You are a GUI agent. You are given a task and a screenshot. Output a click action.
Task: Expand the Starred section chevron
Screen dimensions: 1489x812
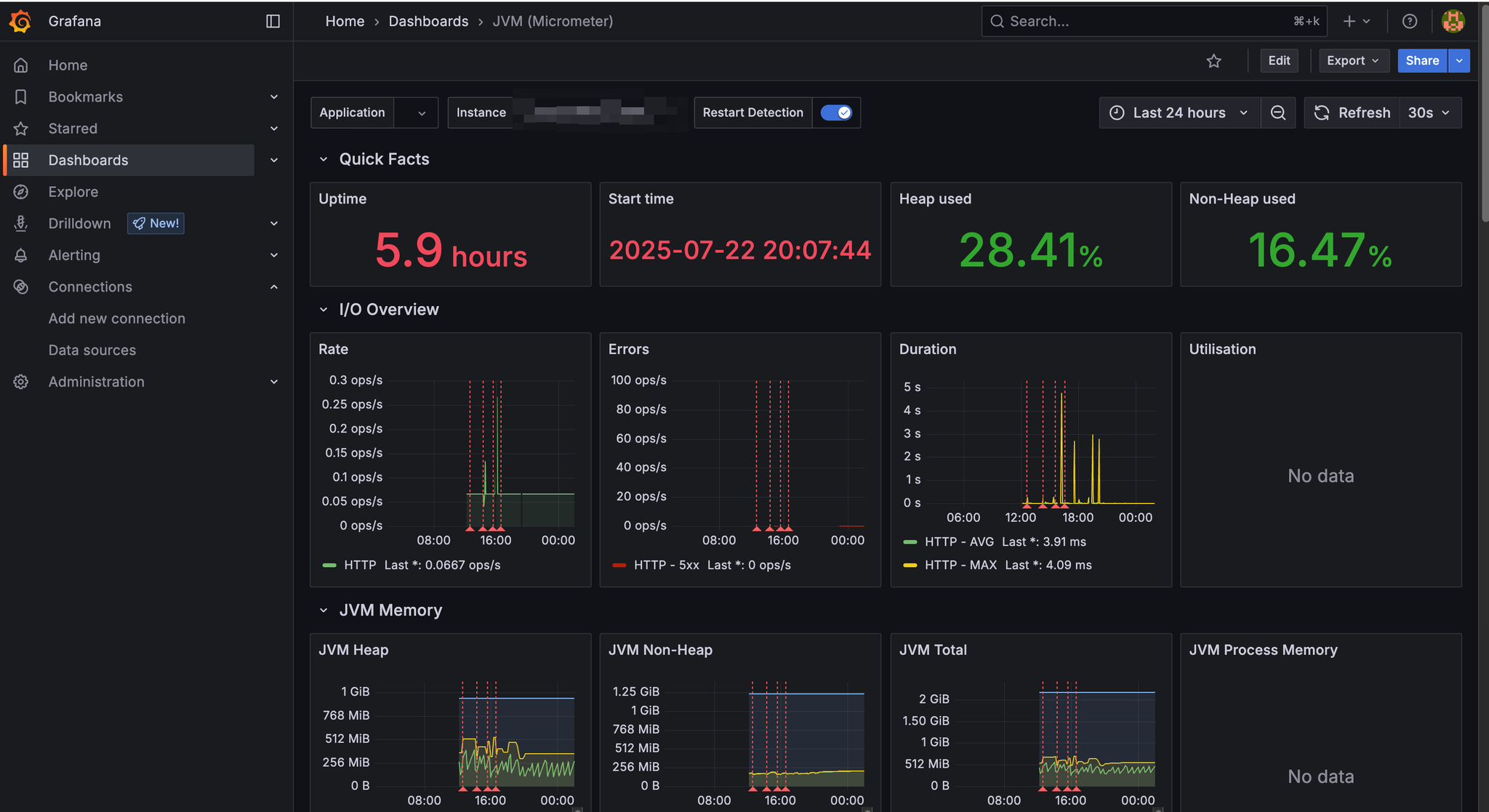[274, 129]
